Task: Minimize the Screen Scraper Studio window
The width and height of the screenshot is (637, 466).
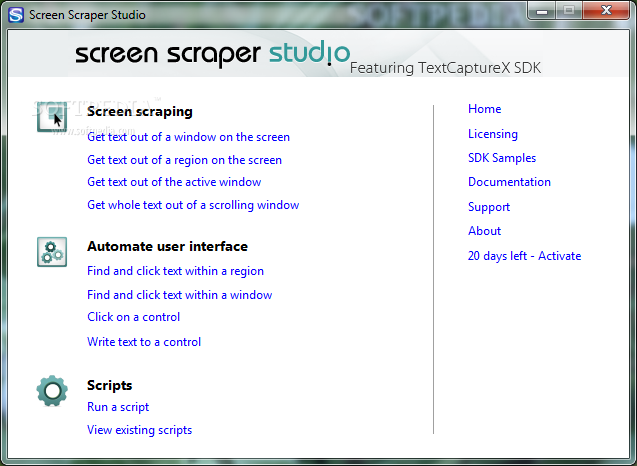Action: pyautogui.click(x=542, y=11)
